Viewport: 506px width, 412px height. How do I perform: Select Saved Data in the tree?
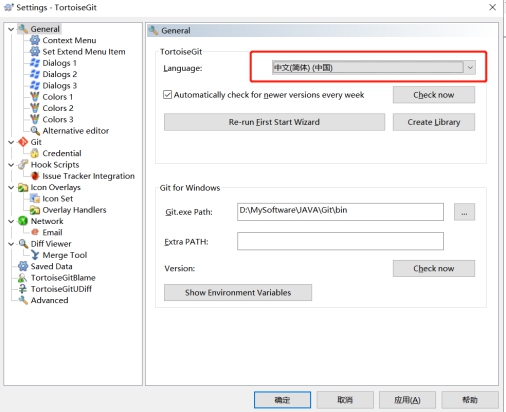[51, 266]
